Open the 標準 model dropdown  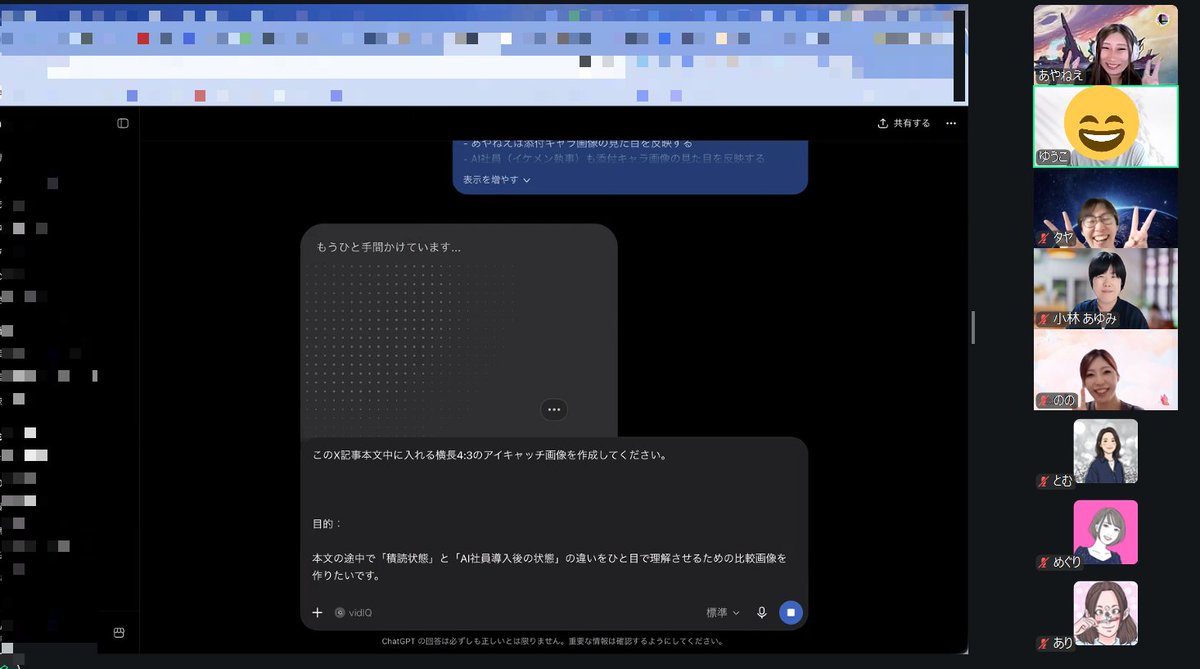coord(723,612)
